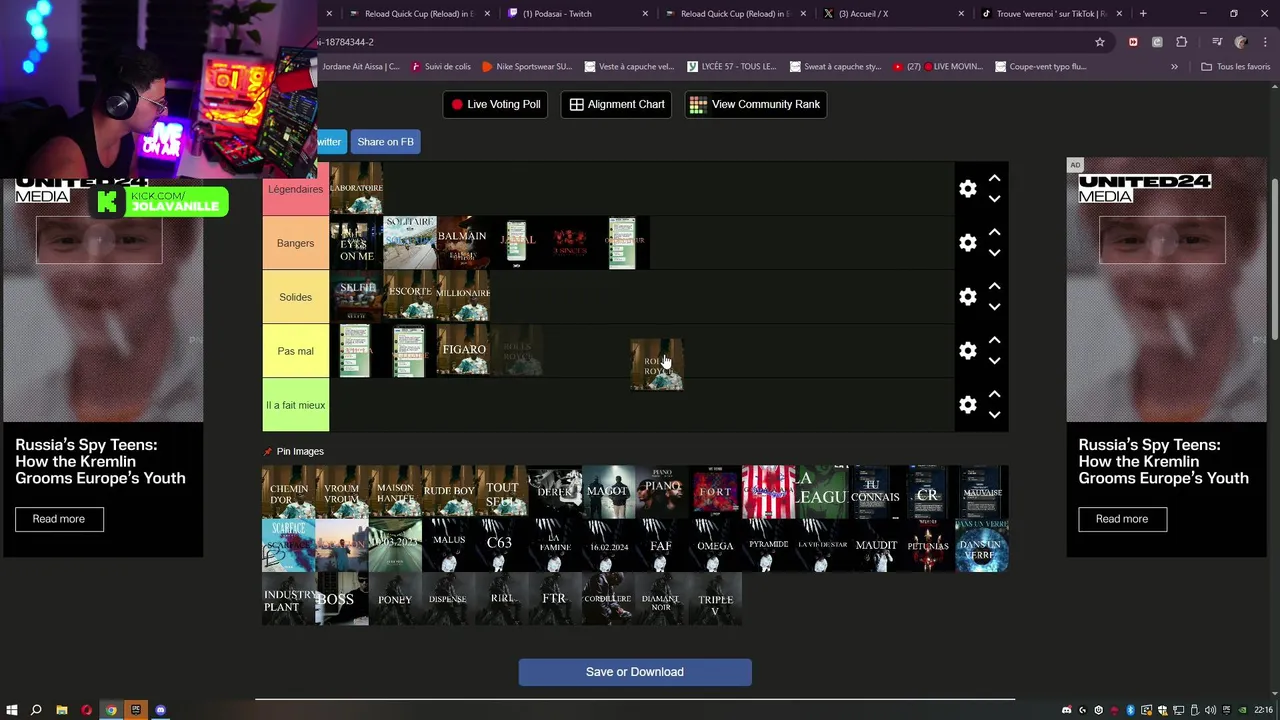This screenshot has height=720, width=1280.
Task: Click the page vertical scrollbar
Action: coord(1274,260)
